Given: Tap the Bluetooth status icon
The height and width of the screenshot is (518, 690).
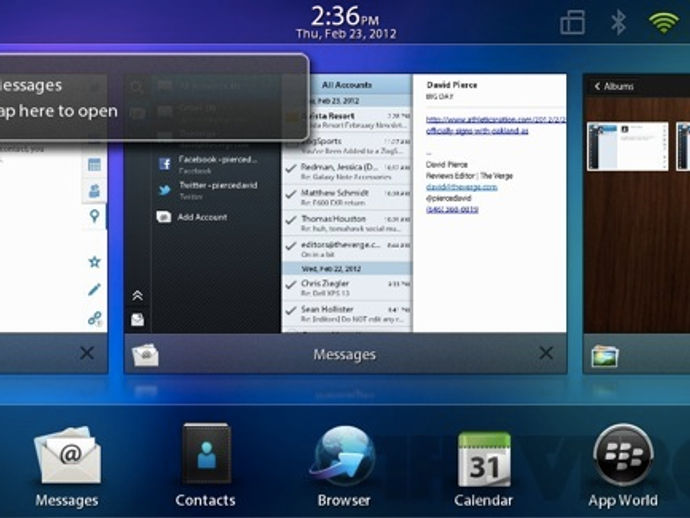Looking at the screenshot, I should click(618, 22).
